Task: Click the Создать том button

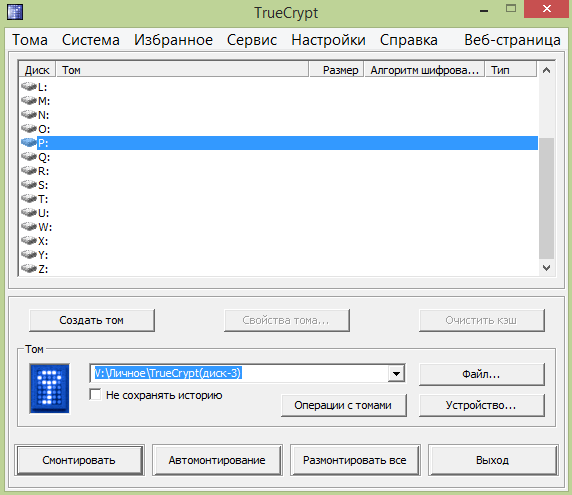Action: point(92,320)
